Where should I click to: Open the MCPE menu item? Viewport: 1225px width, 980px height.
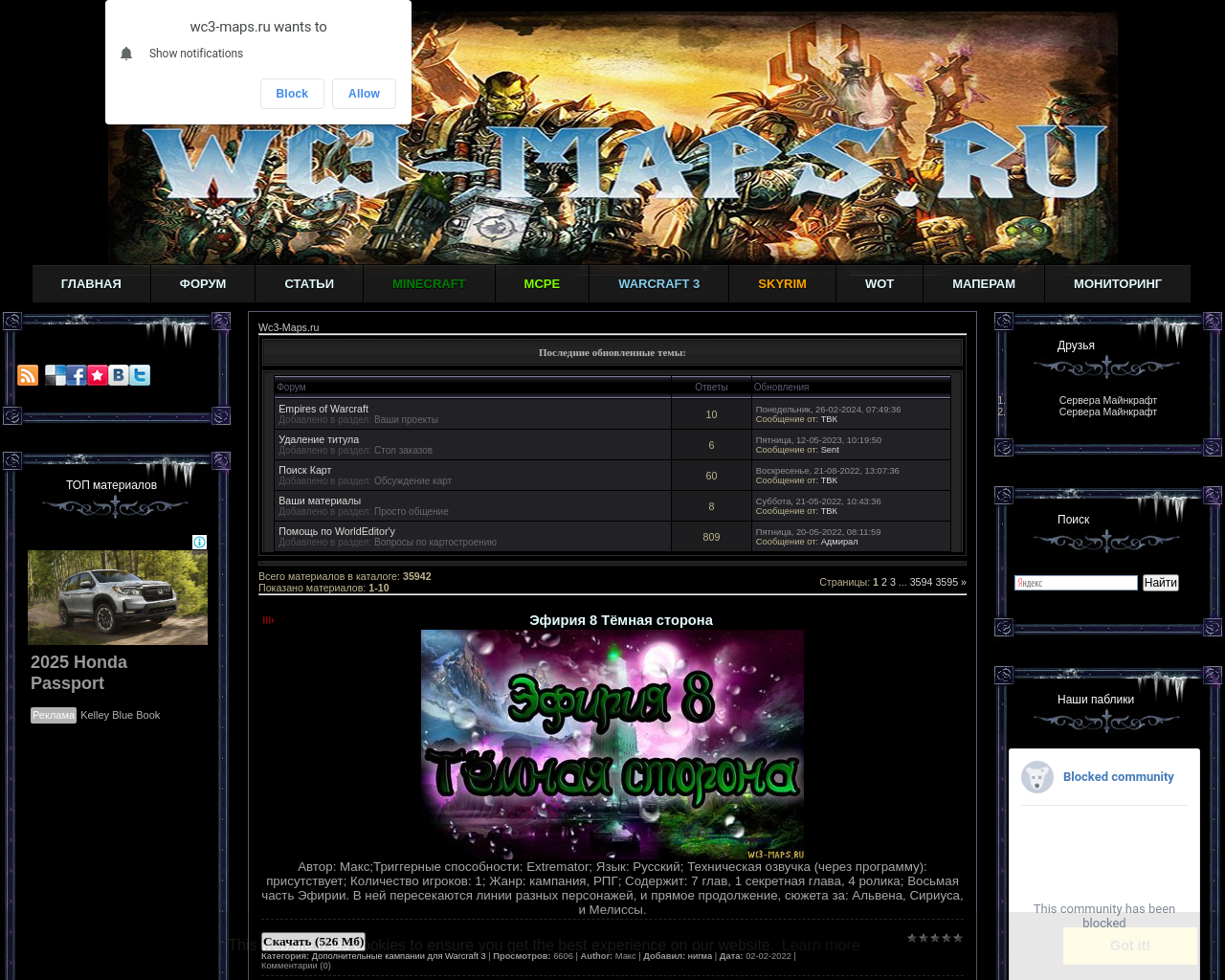(542, 284)
